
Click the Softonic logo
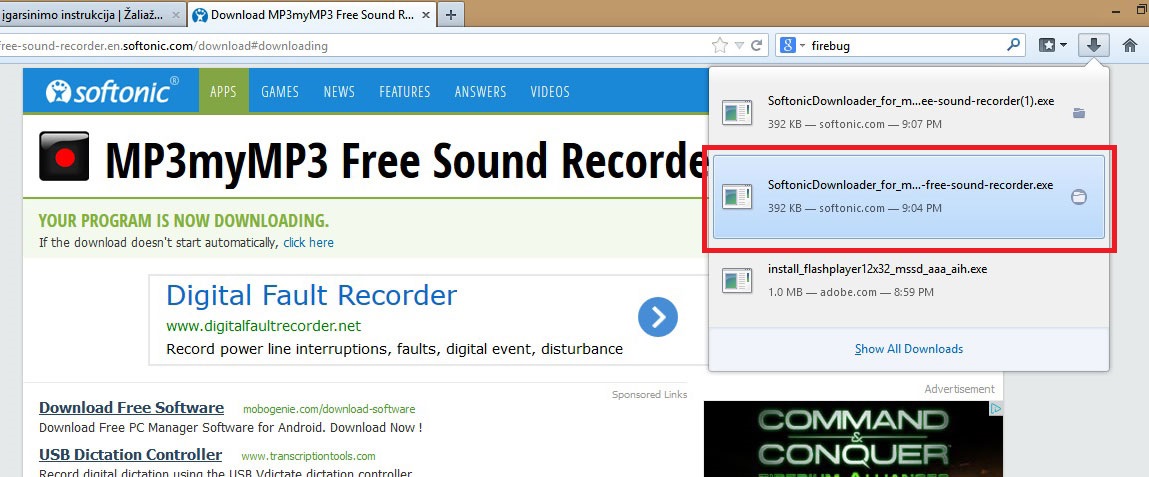coord(112,91)
